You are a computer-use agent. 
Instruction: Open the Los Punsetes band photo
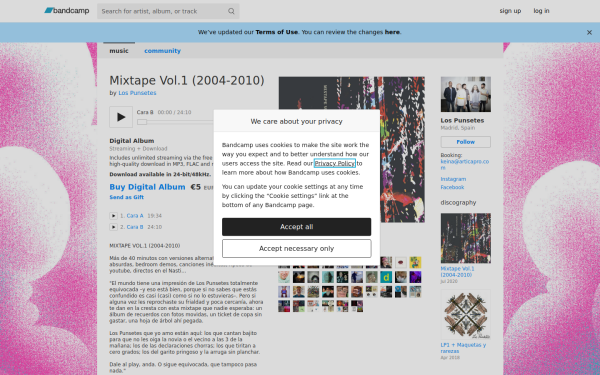point(466,94)
